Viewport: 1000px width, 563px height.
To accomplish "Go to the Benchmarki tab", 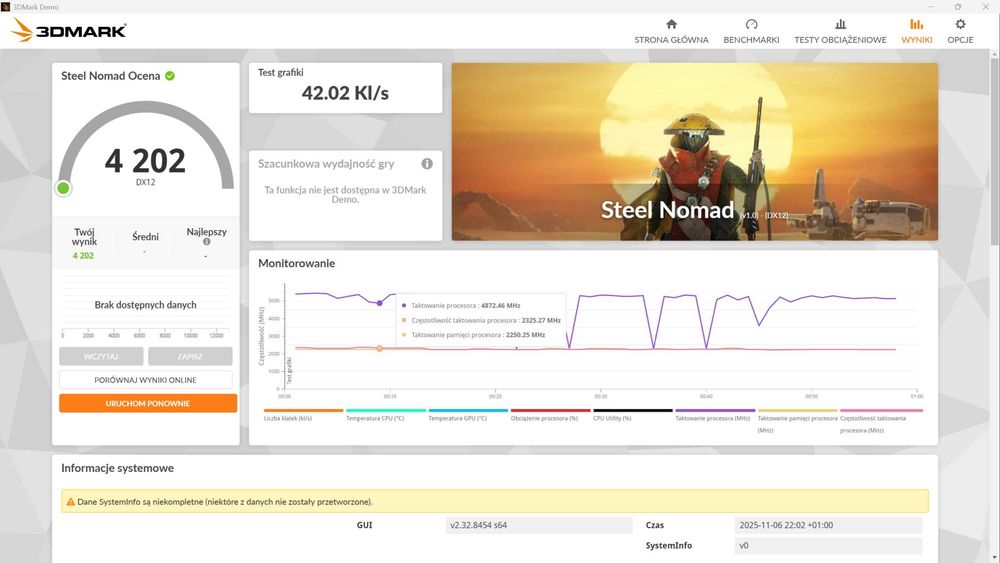I will click(751, 31).
